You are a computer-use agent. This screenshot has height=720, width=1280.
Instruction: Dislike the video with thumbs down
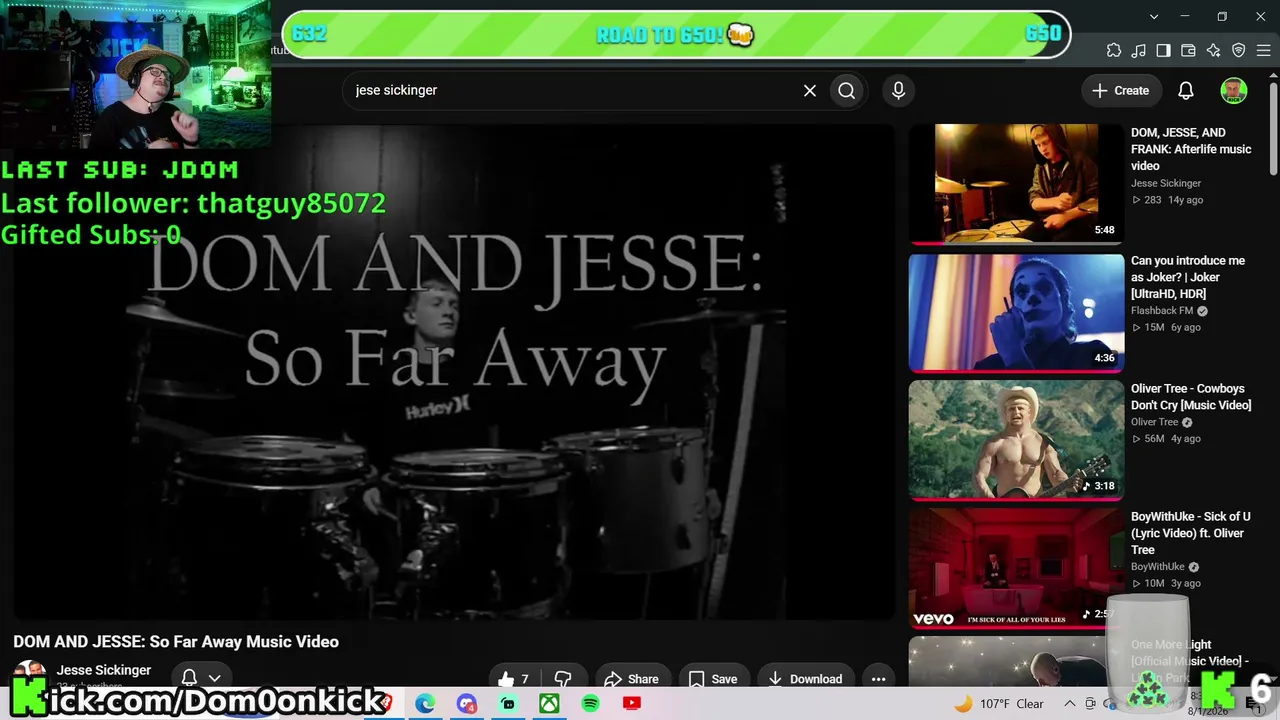[563, 679]
